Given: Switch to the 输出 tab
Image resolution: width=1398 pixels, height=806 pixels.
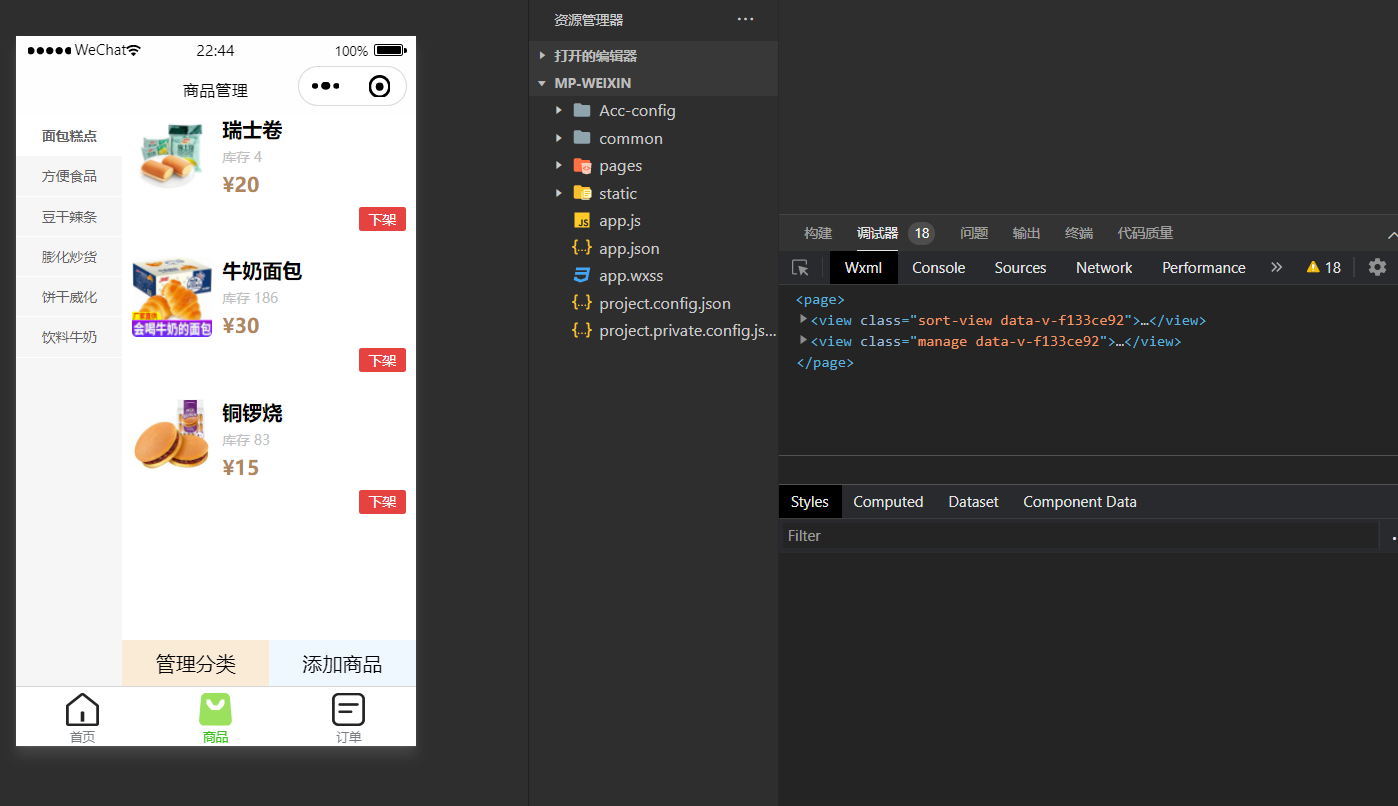Looking at the screenshot, I should coord(1026,233).
